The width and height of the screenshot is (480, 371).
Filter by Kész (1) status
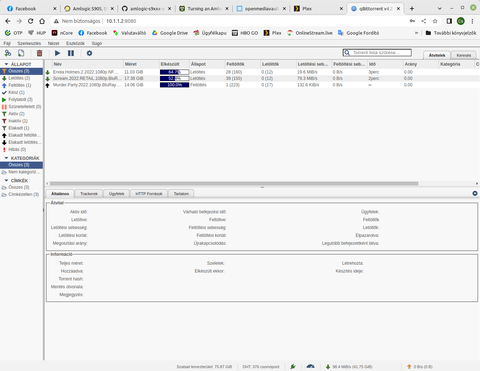21,92
